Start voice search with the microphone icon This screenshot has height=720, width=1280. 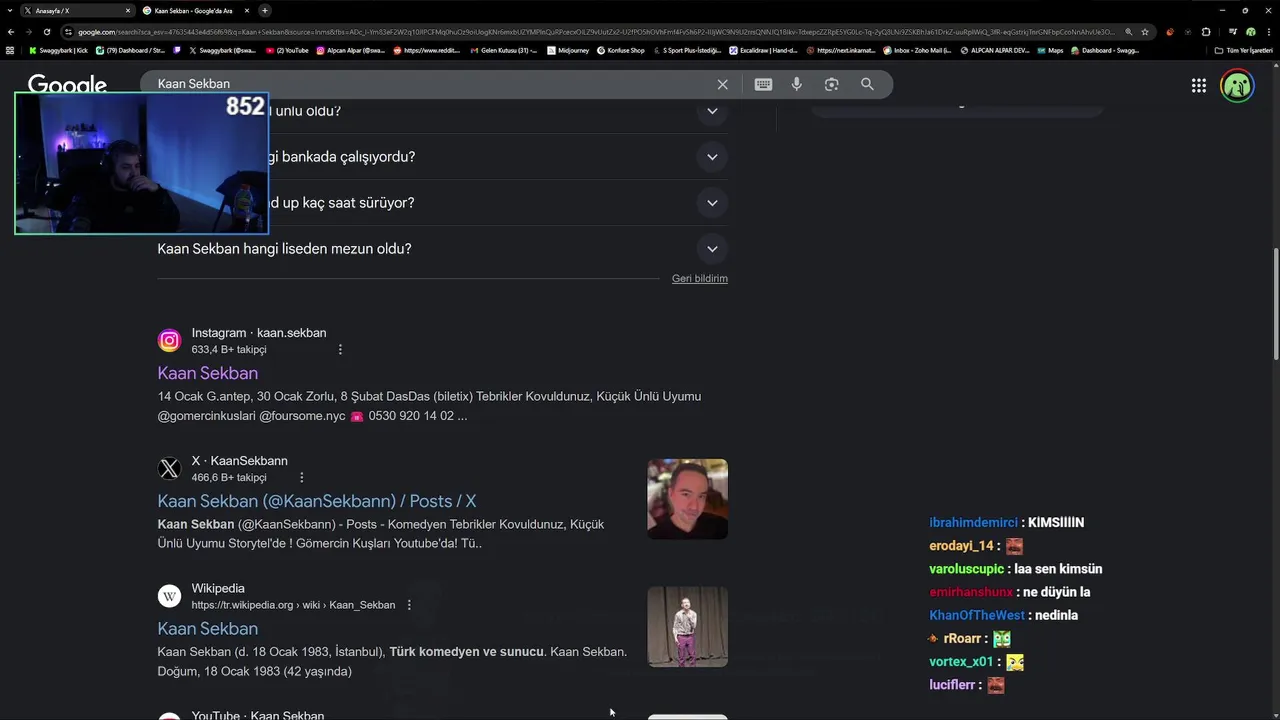click(x=797, y=85)
